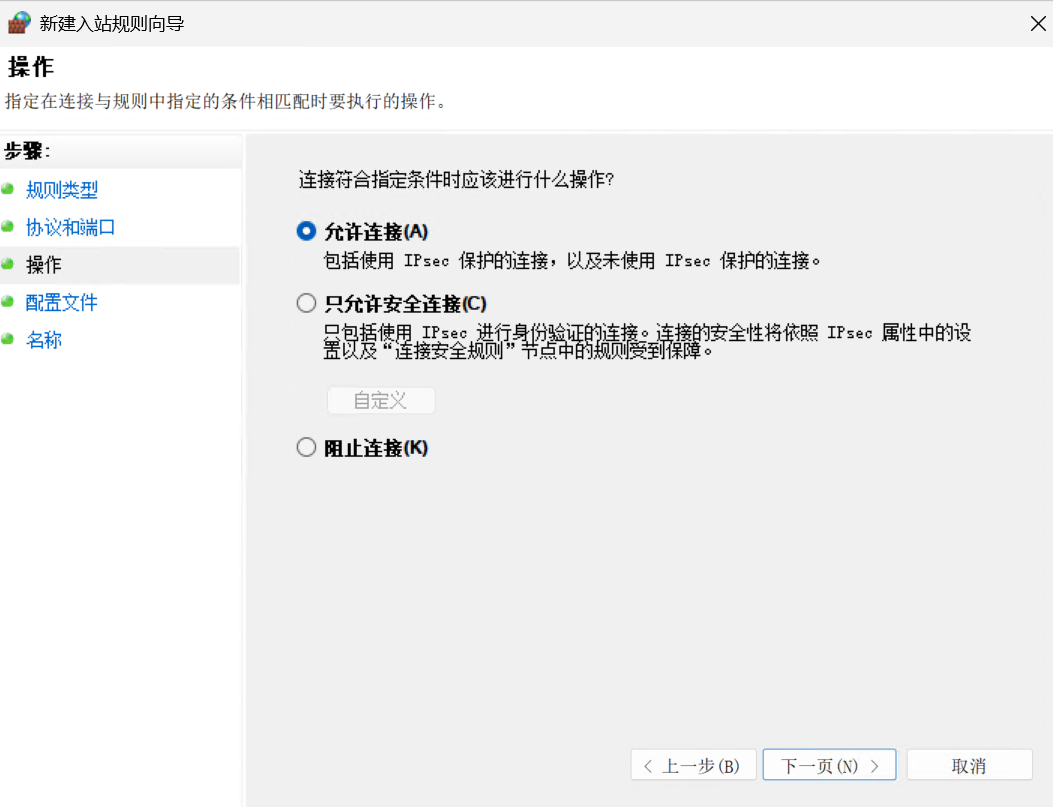Viewport: 1053px width, 807px height.
Task: Click green bullet beside 名称
Action: [8, 339]
